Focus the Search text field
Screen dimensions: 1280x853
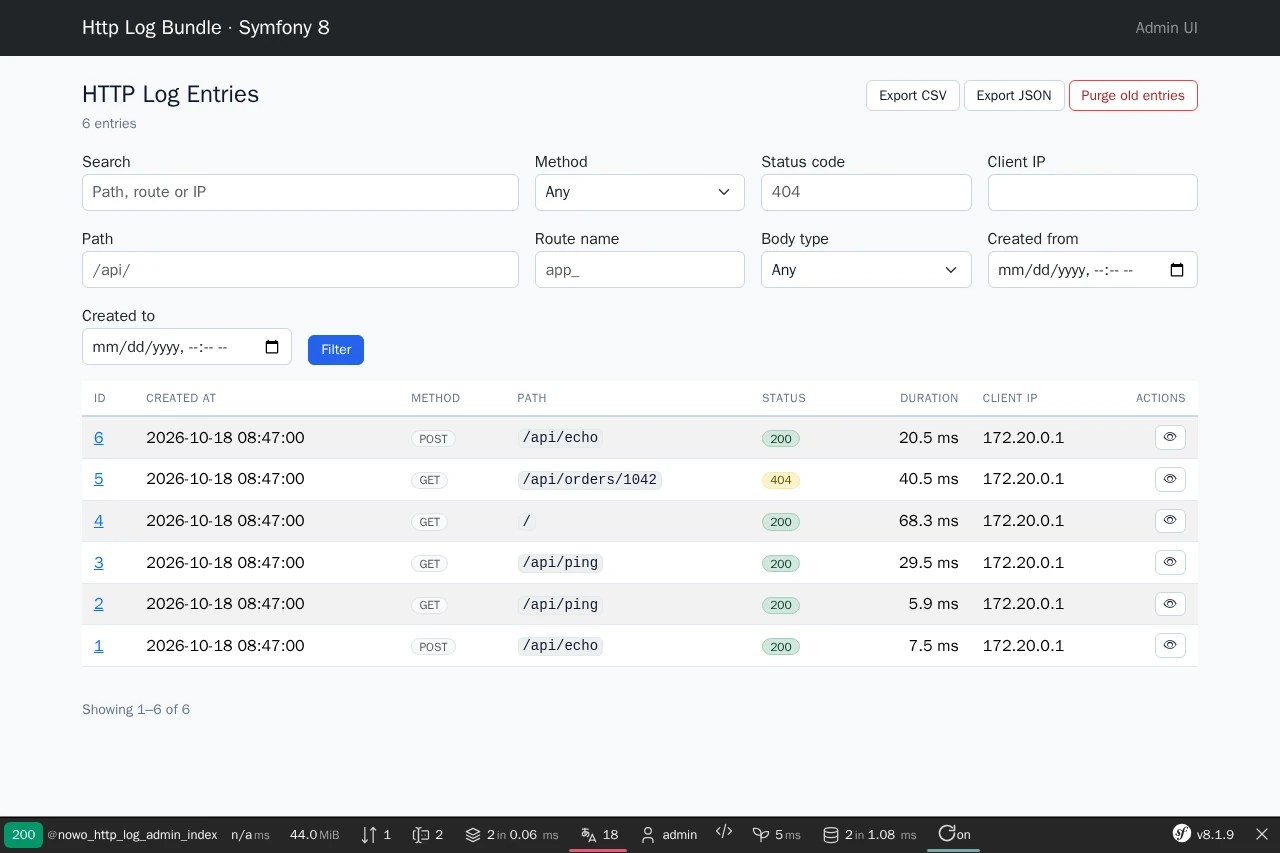click(300, 192)
